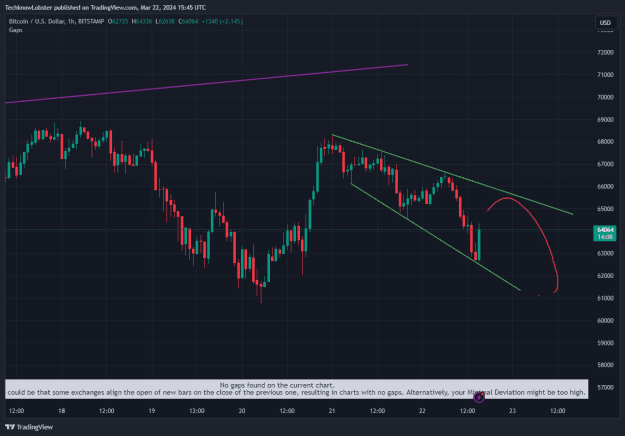Click the L62638 low value in legend
Image resolution: width=625 pixels, height=436 pixels.
pyautogui.click(x=165, y=22)
